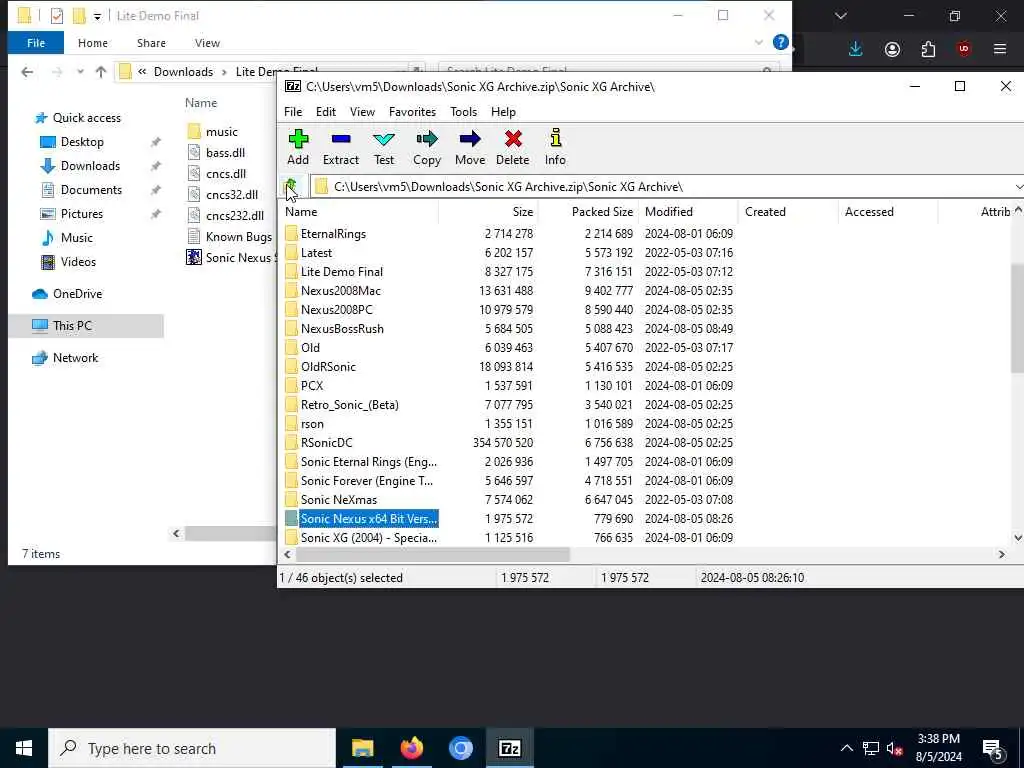1024x768 pixels.
Task: Go back in File Explorer
Action: point(27,72)
